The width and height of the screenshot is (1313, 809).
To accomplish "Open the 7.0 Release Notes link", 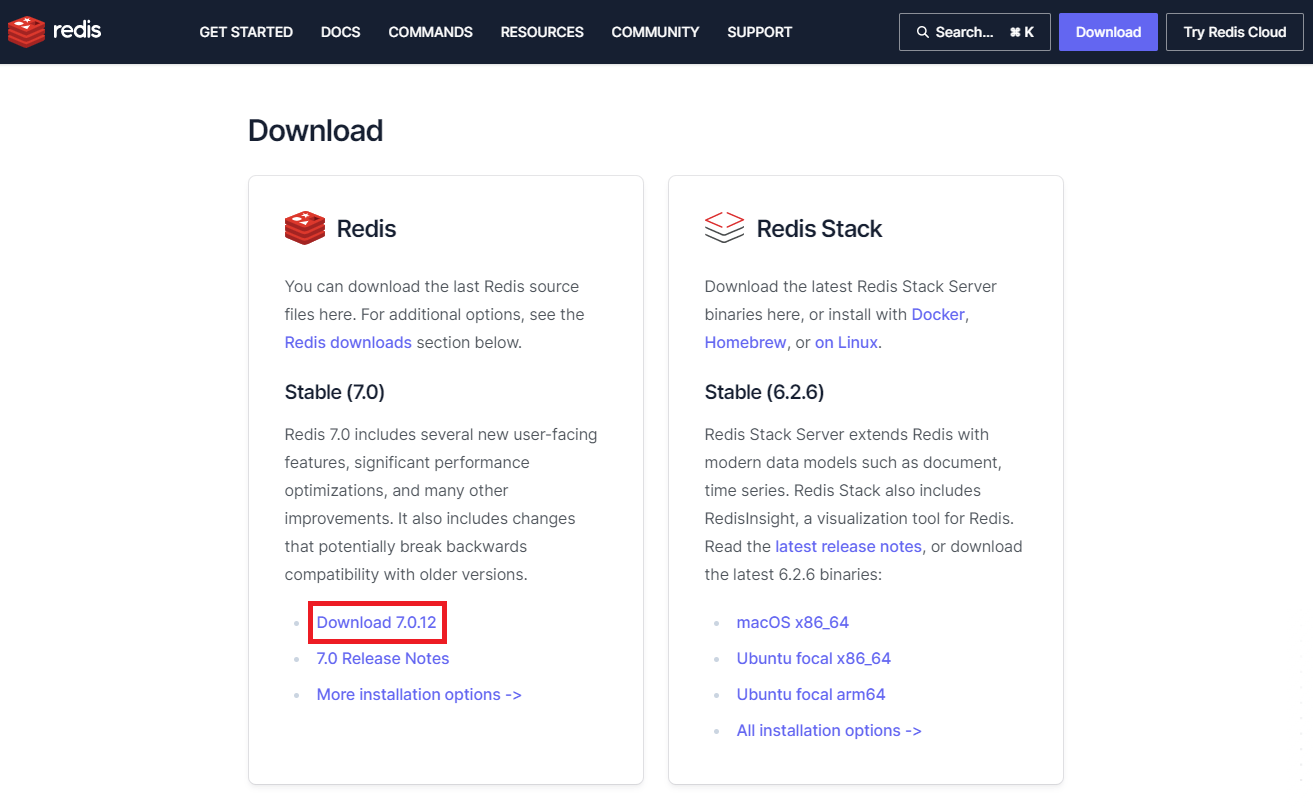I will coord(383,658).
